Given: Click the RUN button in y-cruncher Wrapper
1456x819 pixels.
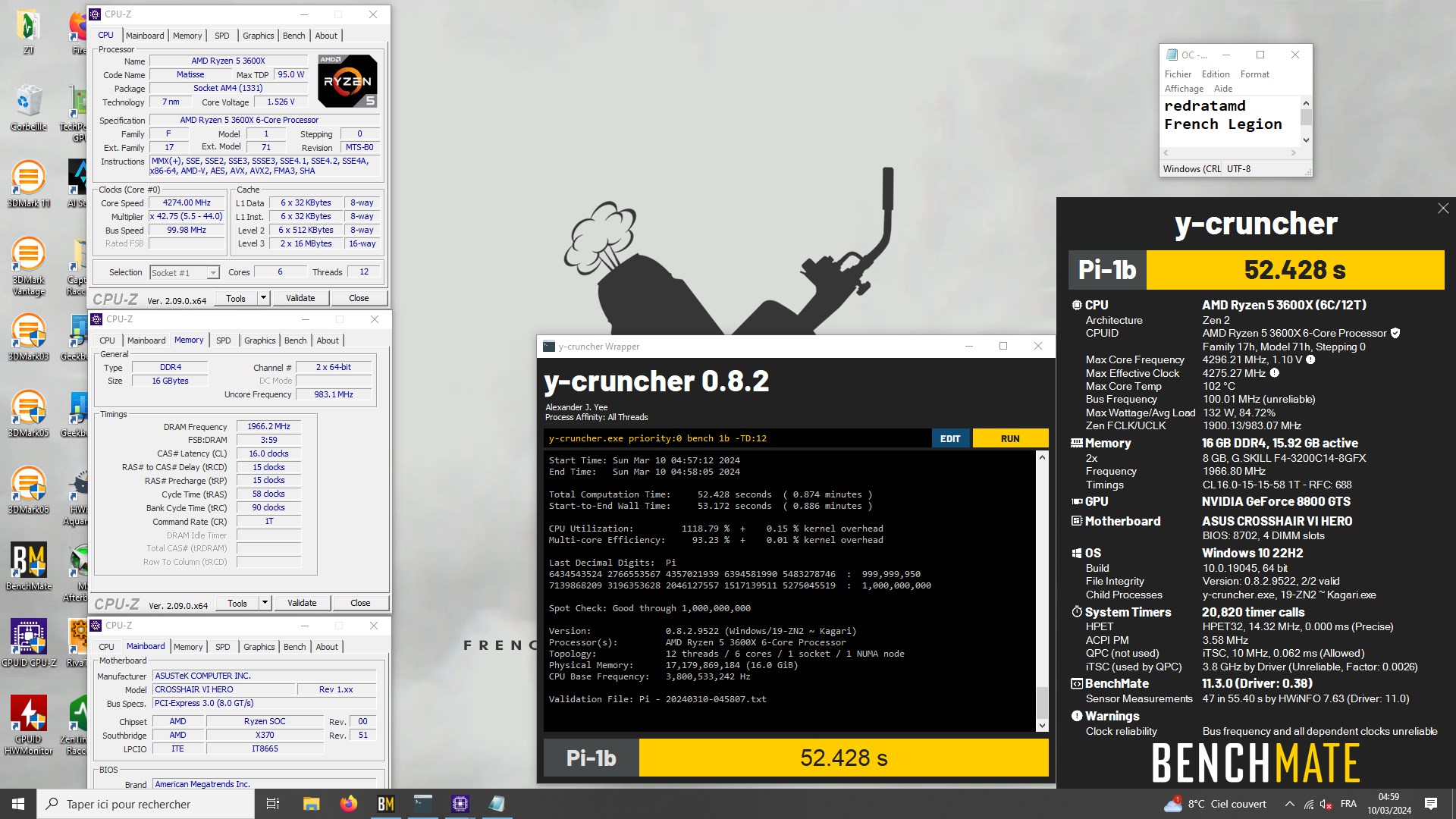Looking at the screenshot, I should tap(1010, 438).
